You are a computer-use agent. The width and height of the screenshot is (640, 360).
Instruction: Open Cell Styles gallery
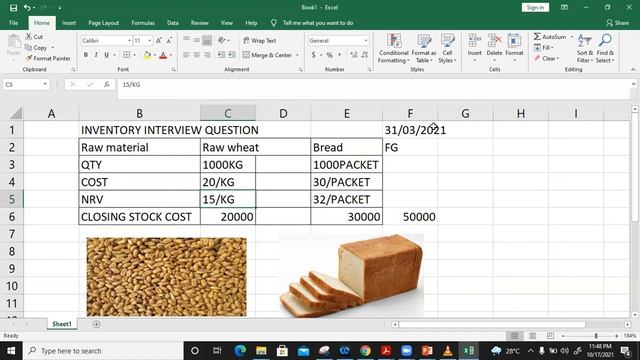pos(447,49)
